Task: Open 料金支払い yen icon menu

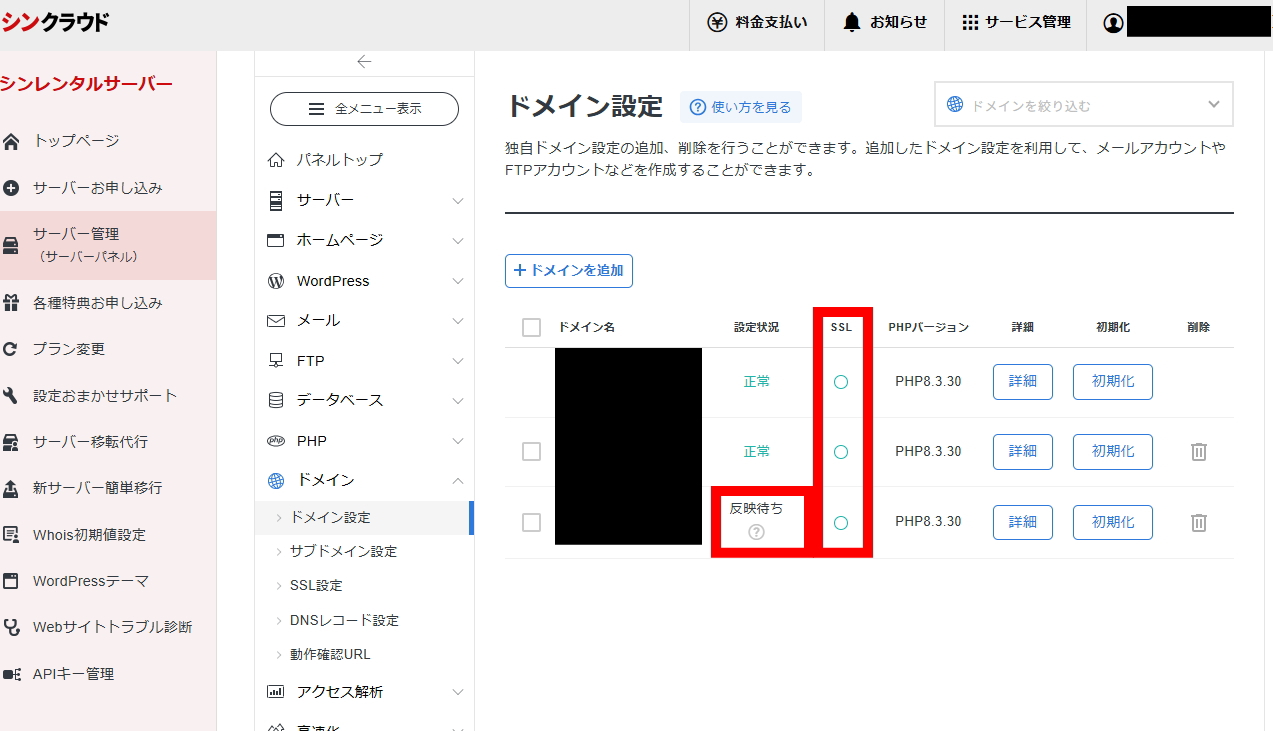Action: (x=757, y=22)
